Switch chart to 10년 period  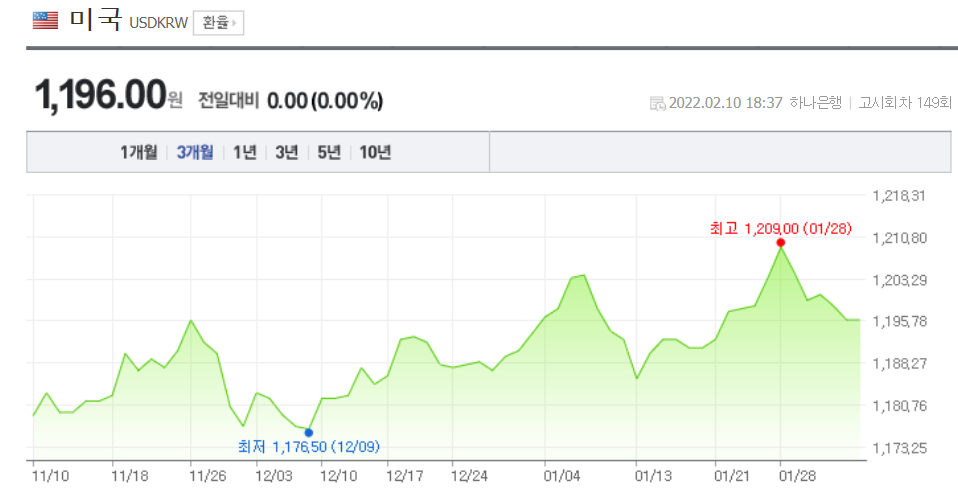pos(375,152)
